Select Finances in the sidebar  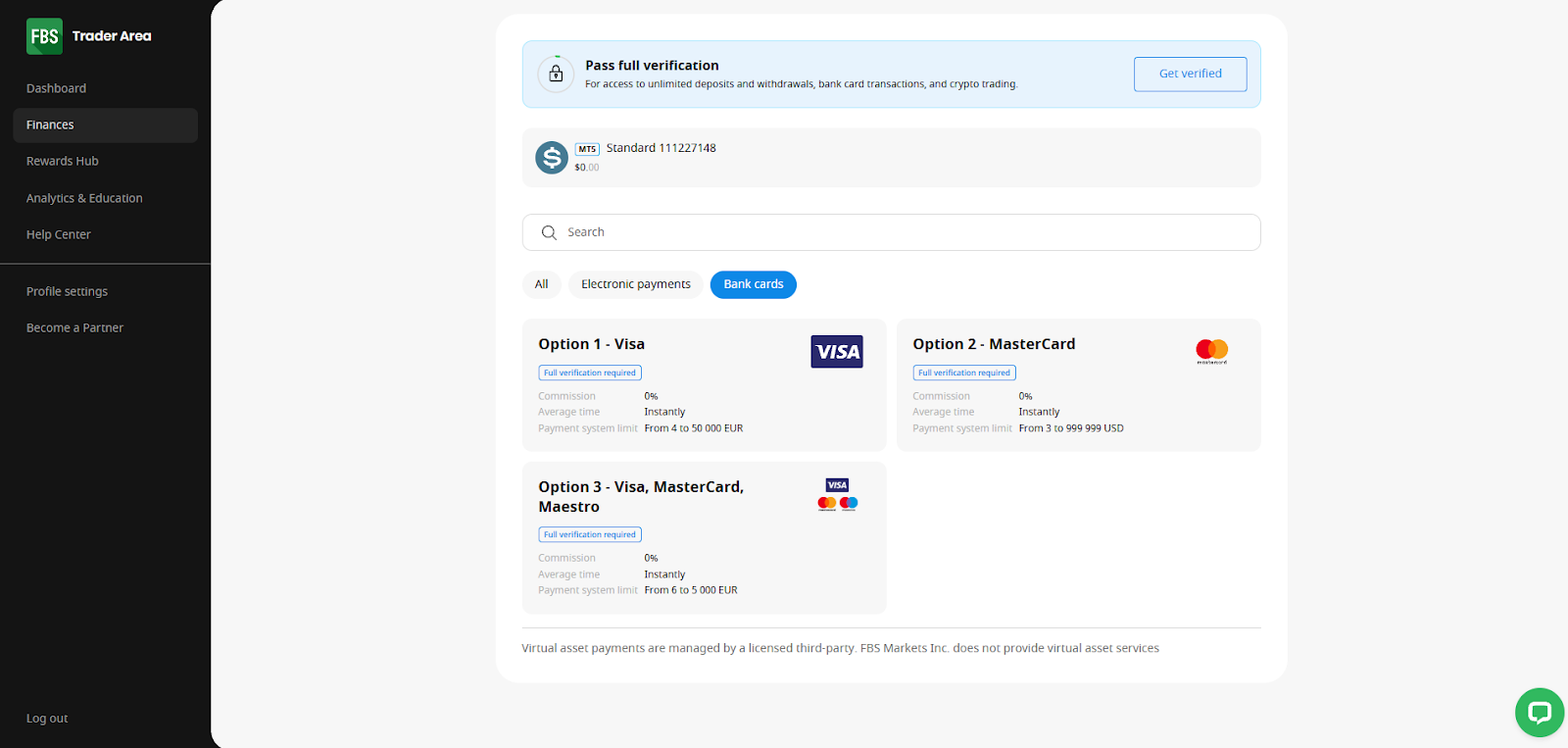pos(105,125)
